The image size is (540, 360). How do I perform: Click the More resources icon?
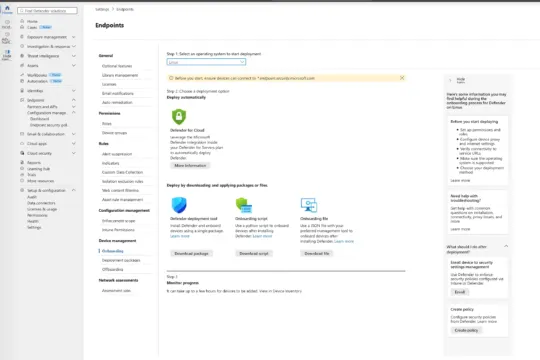click(22, 181)
